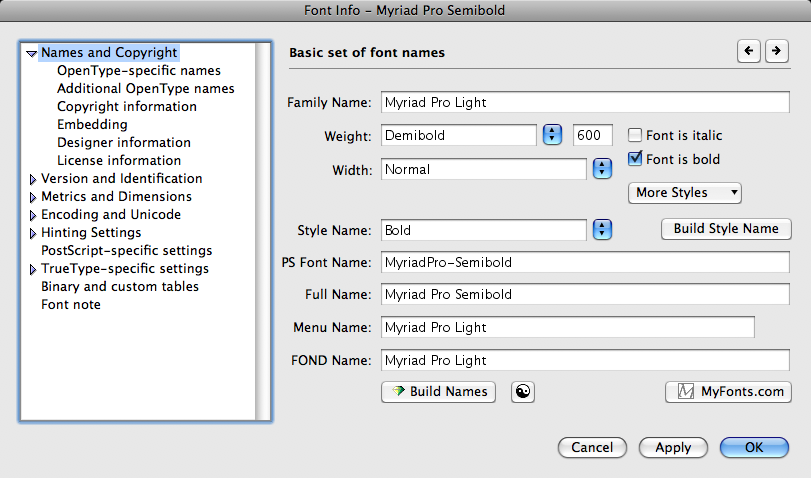Open the More Styles dropdown
811x478 pixels.
tap(685, 193)
